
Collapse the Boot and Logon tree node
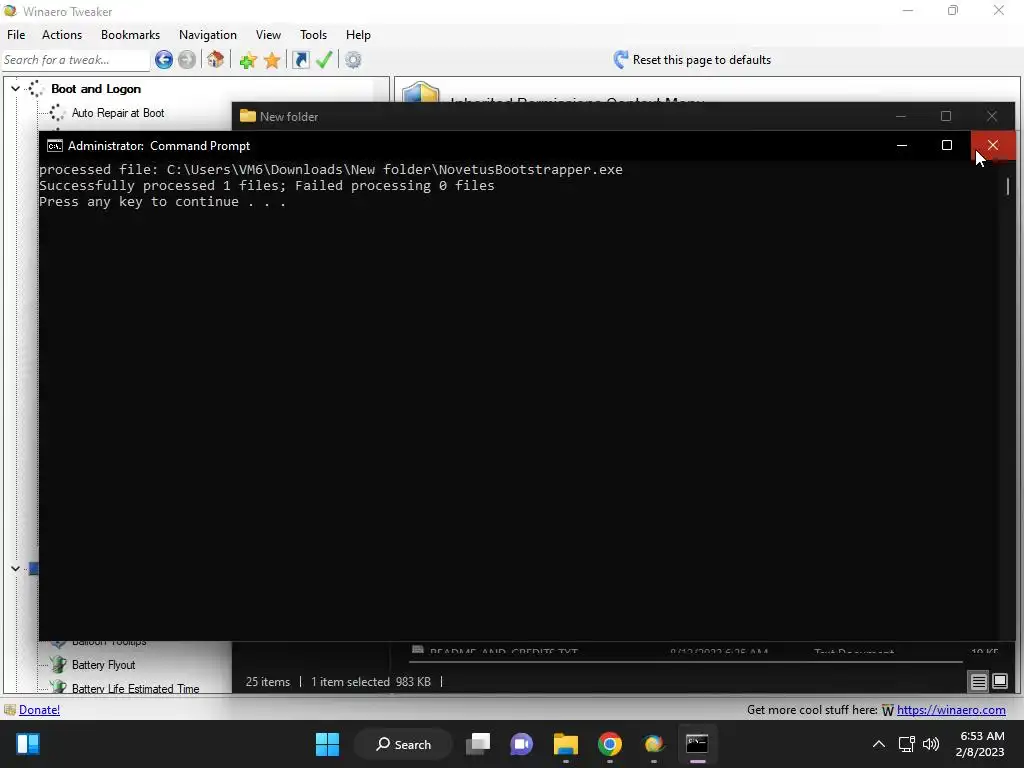pos(15,89)
